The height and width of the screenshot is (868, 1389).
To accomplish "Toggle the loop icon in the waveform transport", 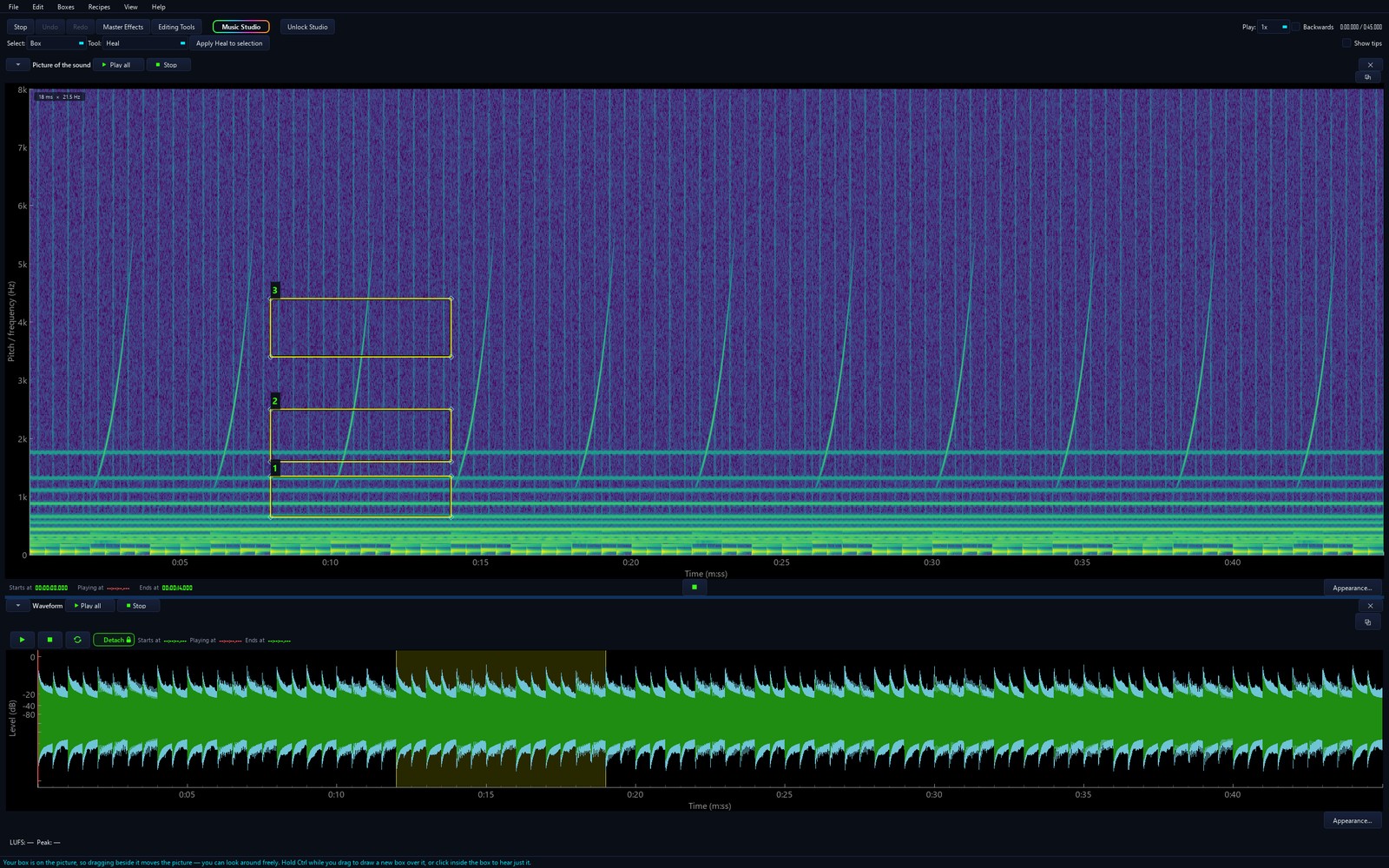I will [77, 640].
